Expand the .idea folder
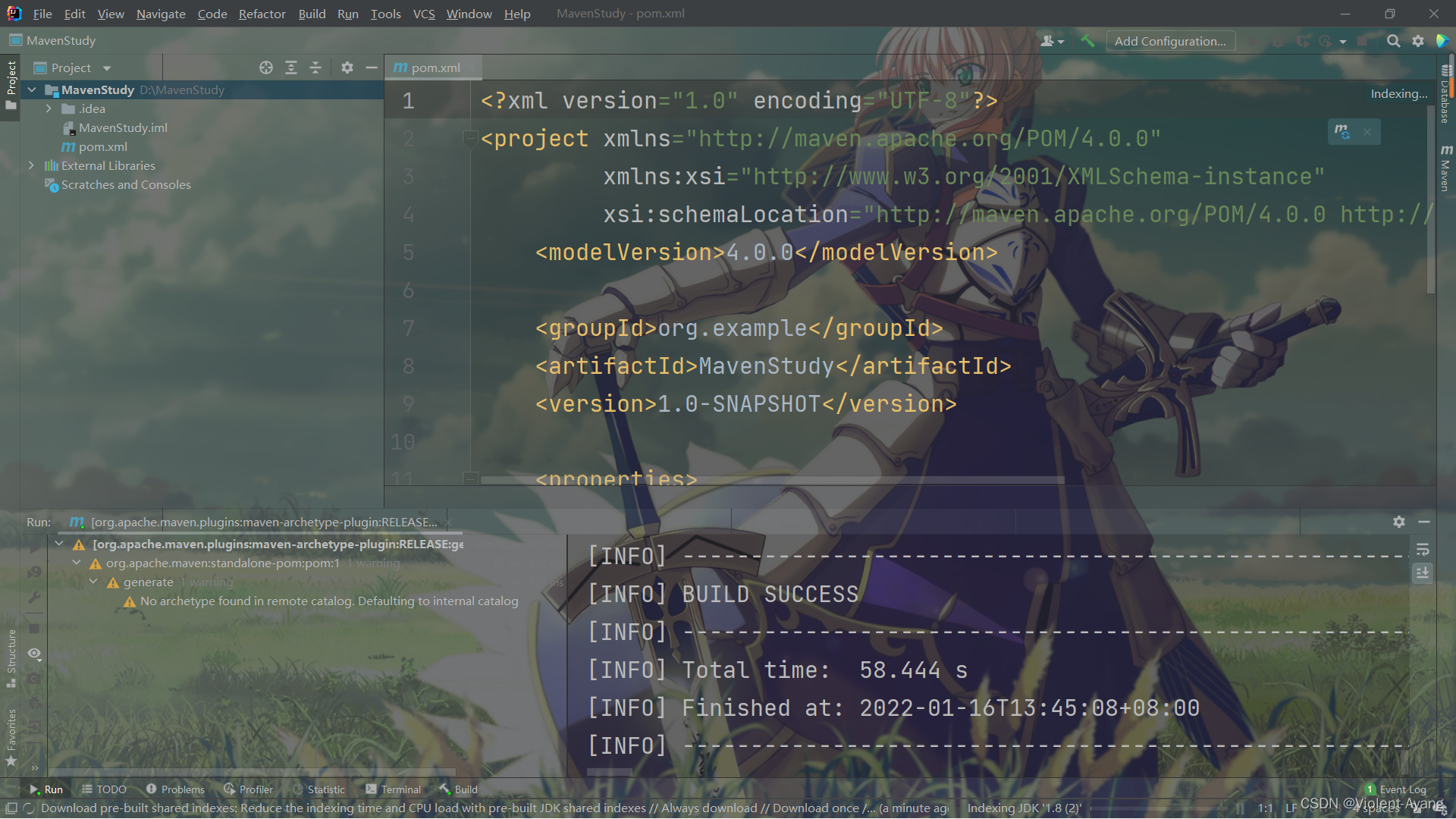This screenshot has height=819, width=1456. pyautogui.click(x=49, y=108)
